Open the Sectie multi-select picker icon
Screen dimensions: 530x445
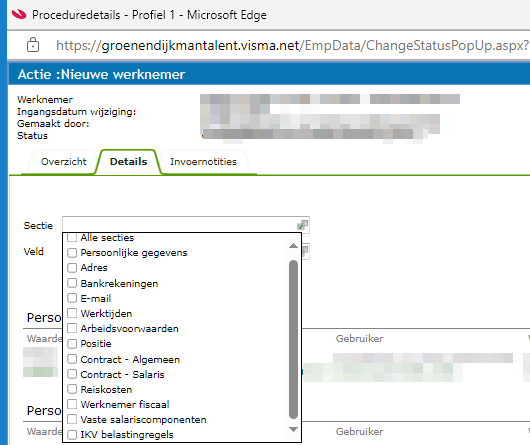click(x=303, y=225)
